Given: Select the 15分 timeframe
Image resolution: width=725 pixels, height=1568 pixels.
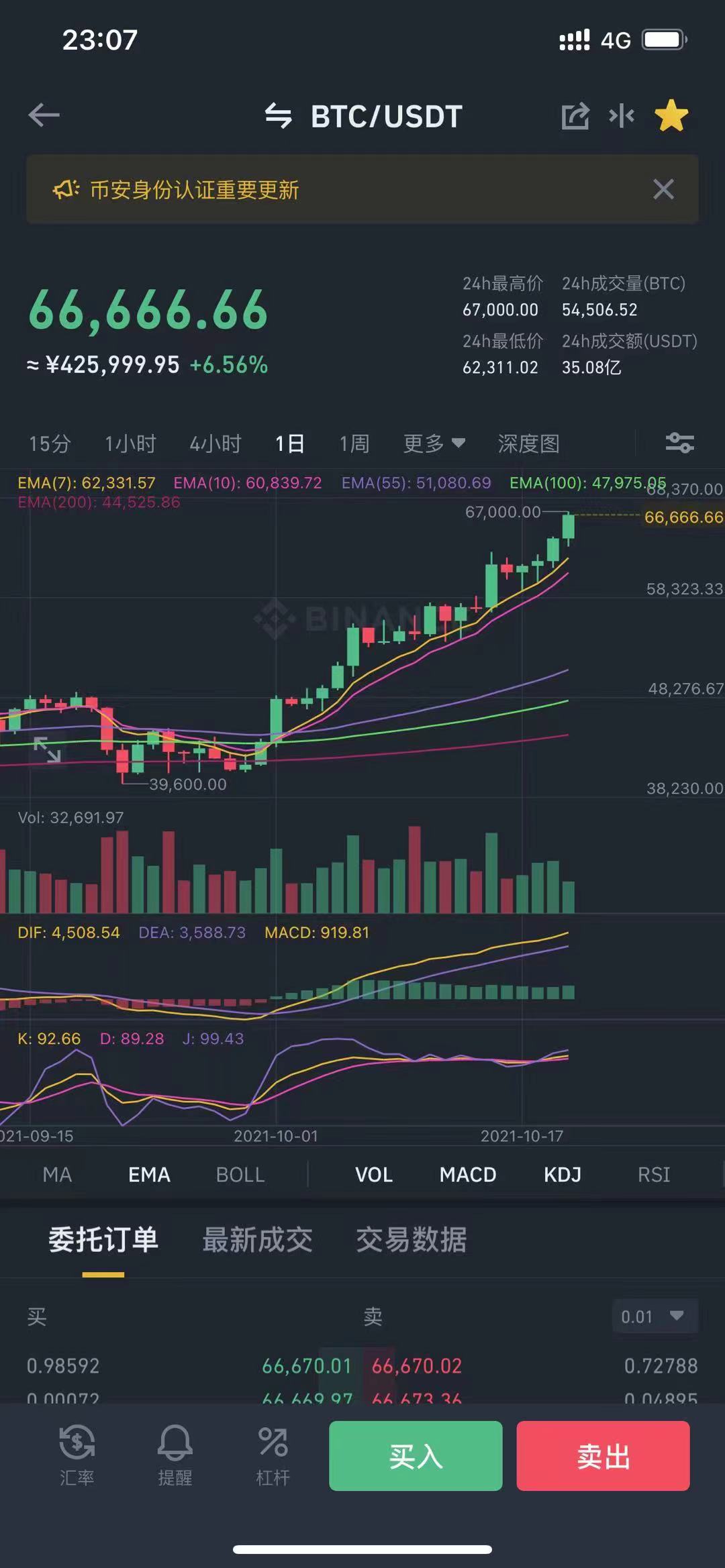Looking at the screenshot, I should 50,443.
